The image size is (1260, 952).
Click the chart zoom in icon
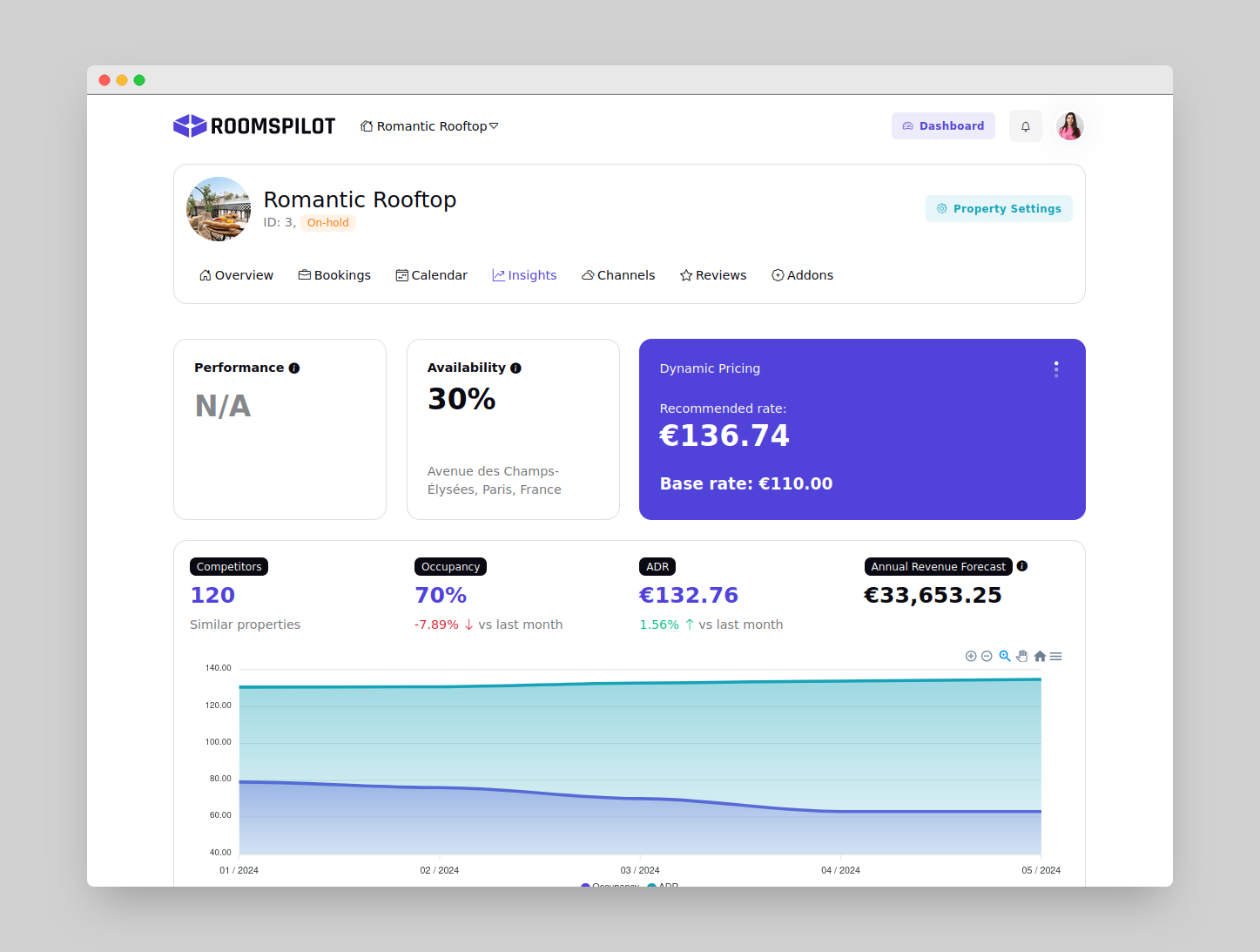(971, 656)
